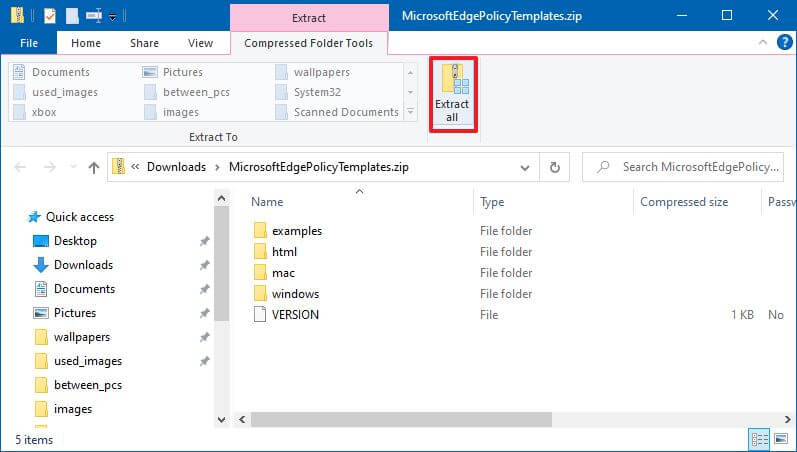The width and height of the screenshot is (797, 452).
Task: Click the zip folder icon in address bar
Action: coord(118,166)
